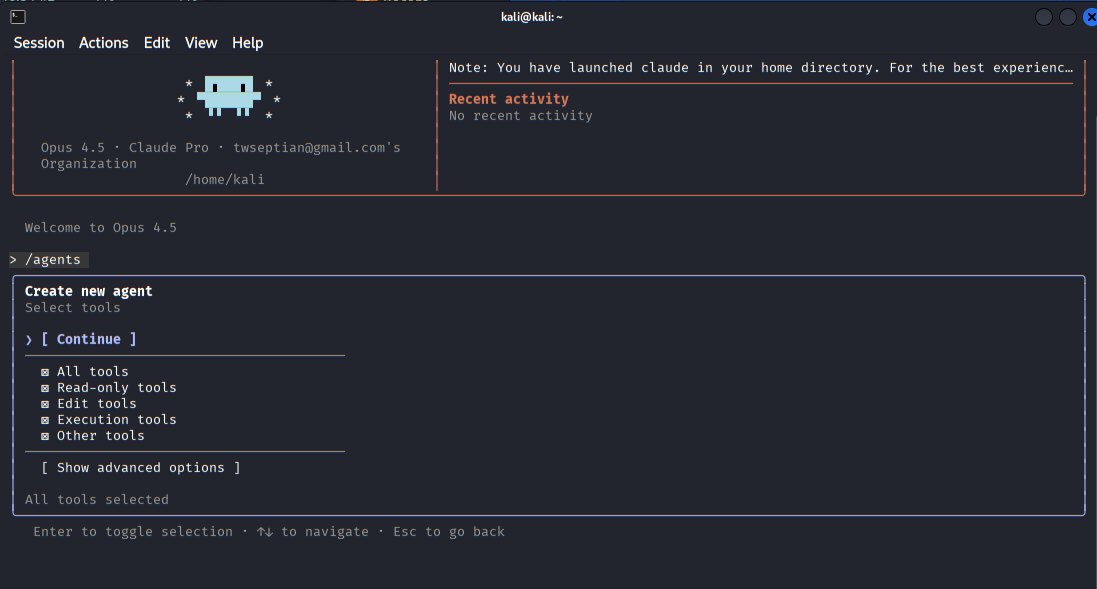Uncheck the Edit tools option
The image size is (1097, 589).
(x=45, y=404)
